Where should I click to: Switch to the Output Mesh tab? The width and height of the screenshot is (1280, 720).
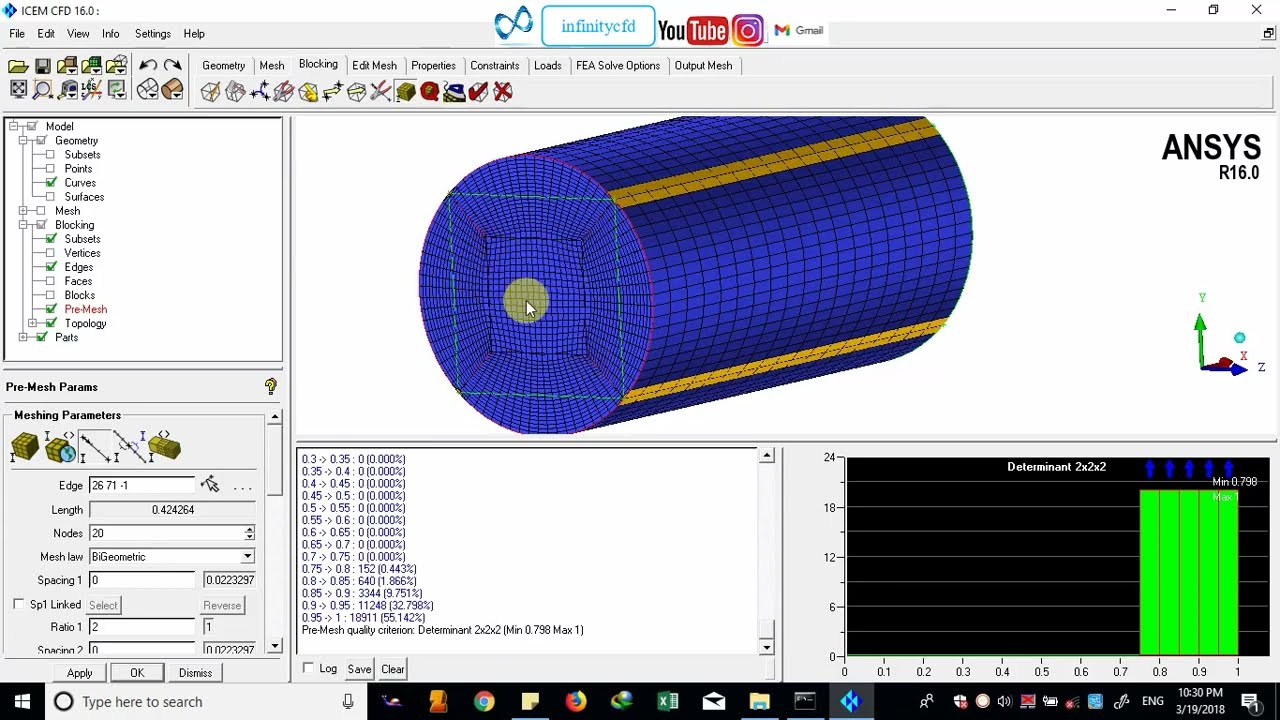pyautogui.click(x=703, y=65)
